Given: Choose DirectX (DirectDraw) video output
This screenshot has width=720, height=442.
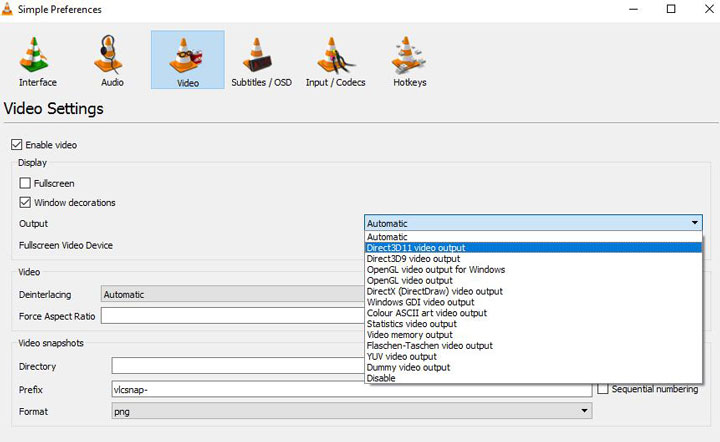Looking at the screenshot, I should (x=533, y=291).
